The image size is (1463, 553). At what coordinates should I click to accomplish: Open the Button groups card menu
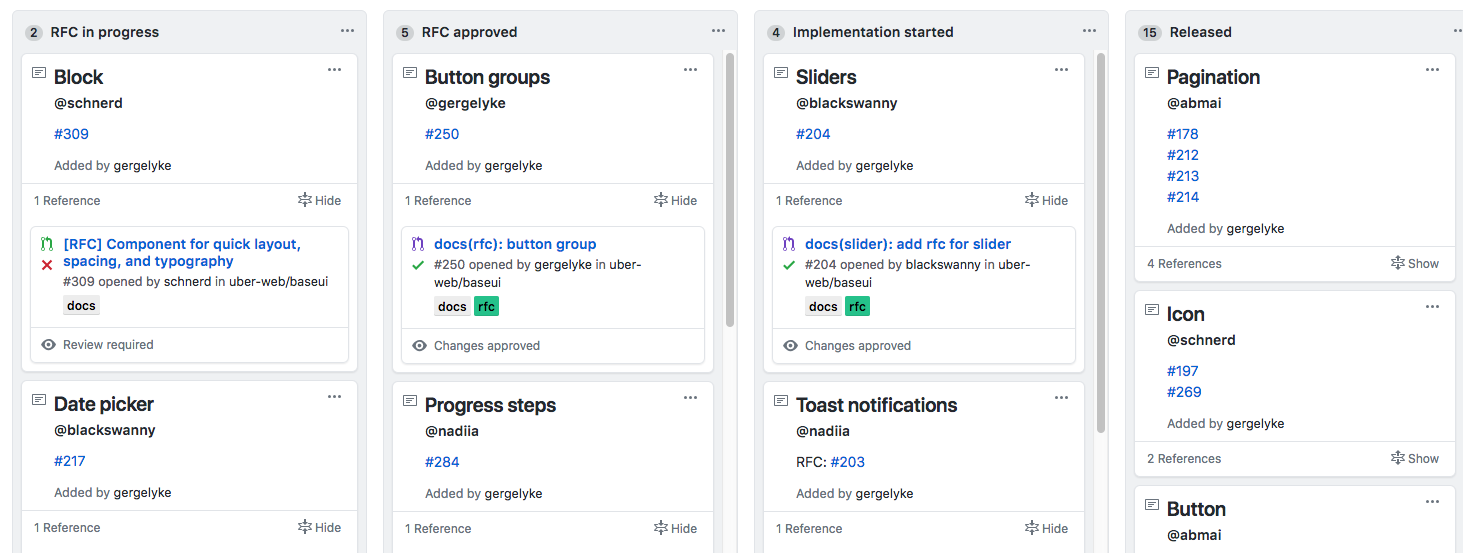pyautogui.click(x=690, y=70)
